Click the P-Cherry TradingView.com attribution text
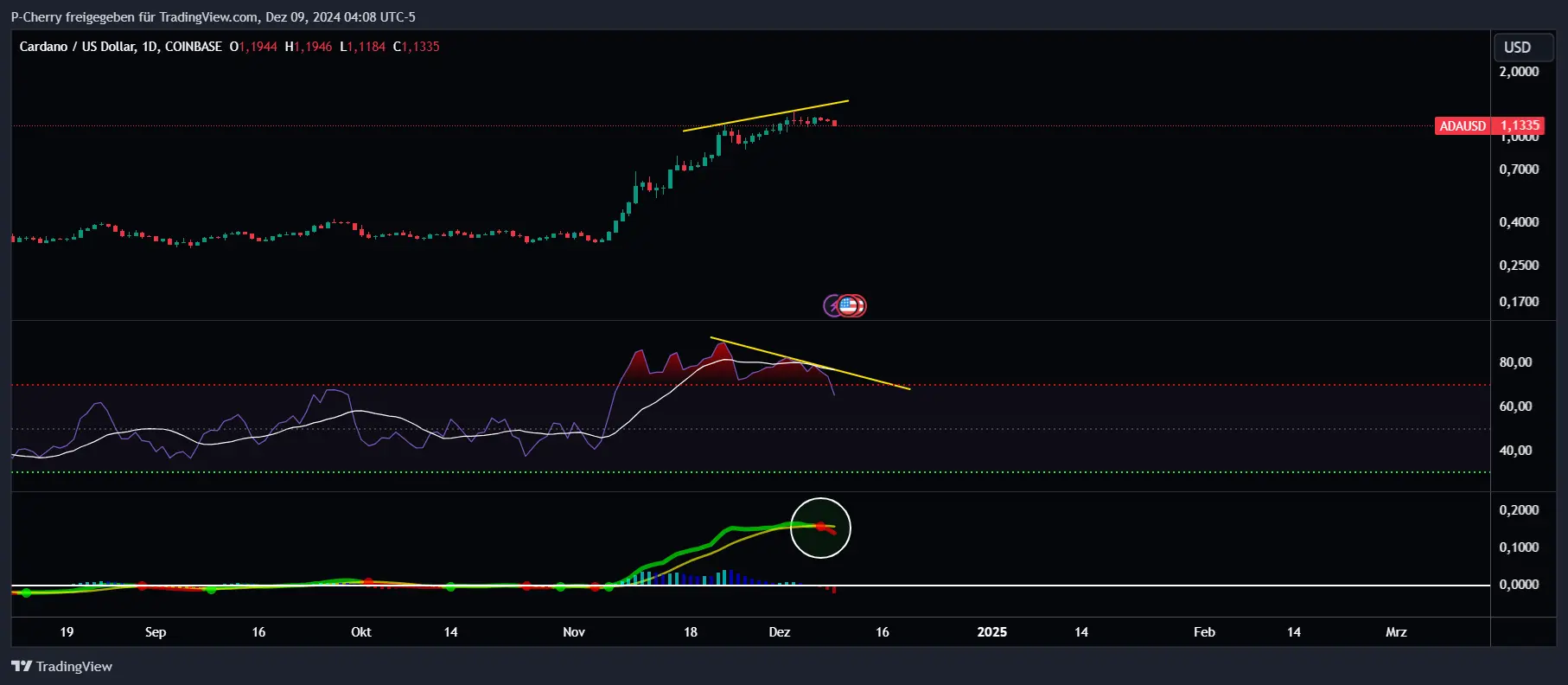 pos(213,16)
